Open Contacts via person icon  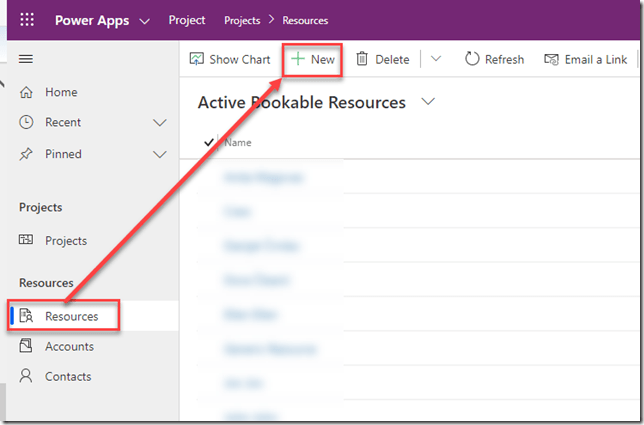coord(27,376)
